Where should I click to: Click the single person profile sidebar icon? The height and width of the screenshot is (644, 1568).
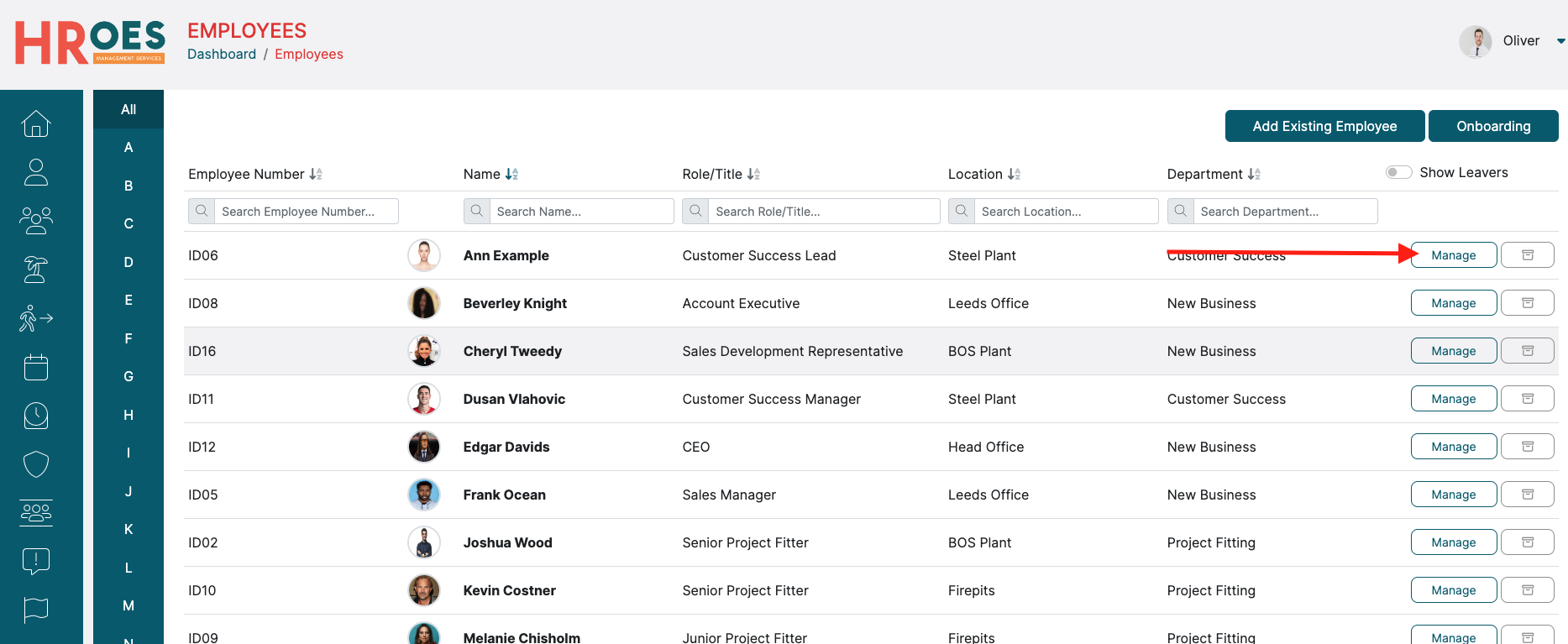[x=36, y=172]
